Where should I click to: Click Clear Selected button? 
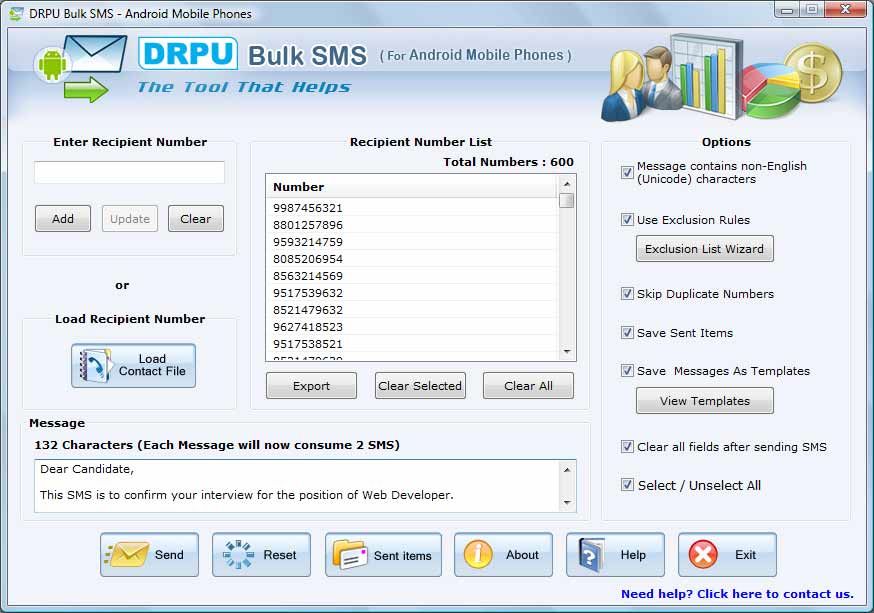tap(420, 386)
